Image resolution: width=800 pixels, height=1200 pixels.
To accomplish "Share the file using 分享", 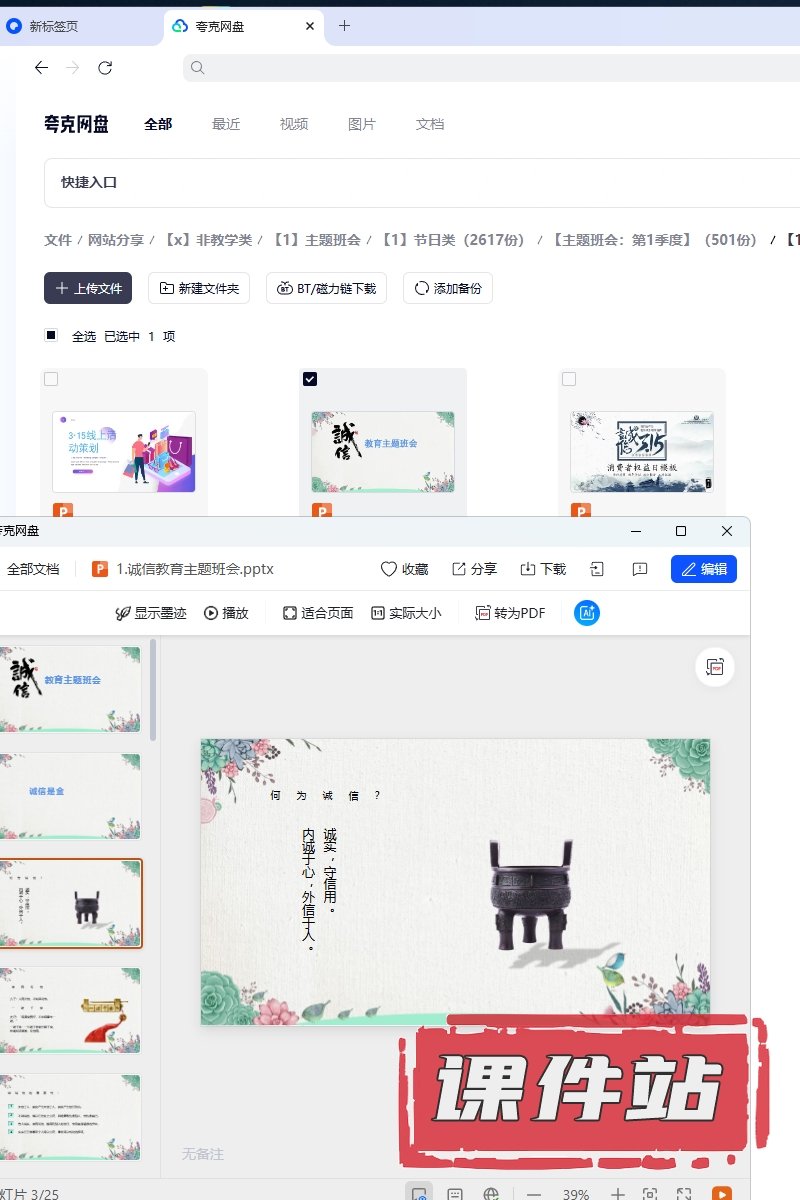I will [474, 569].
